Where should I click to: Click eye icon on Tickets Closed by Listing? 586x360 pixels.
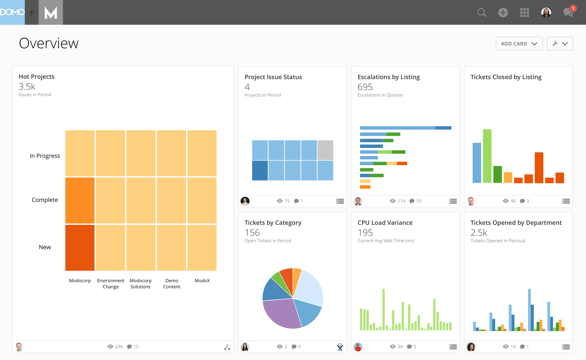tap(506, 201)
